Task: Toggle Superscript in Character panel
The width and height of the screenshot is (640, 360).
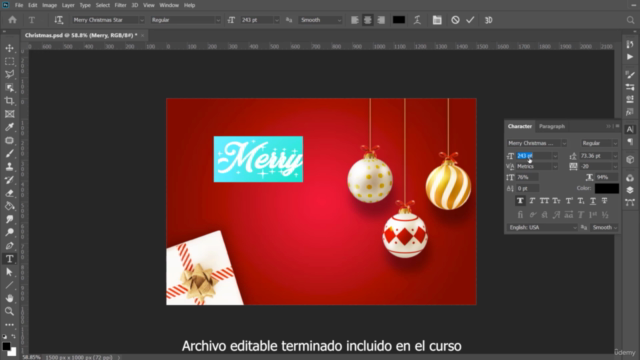Action: coord(569,201)
